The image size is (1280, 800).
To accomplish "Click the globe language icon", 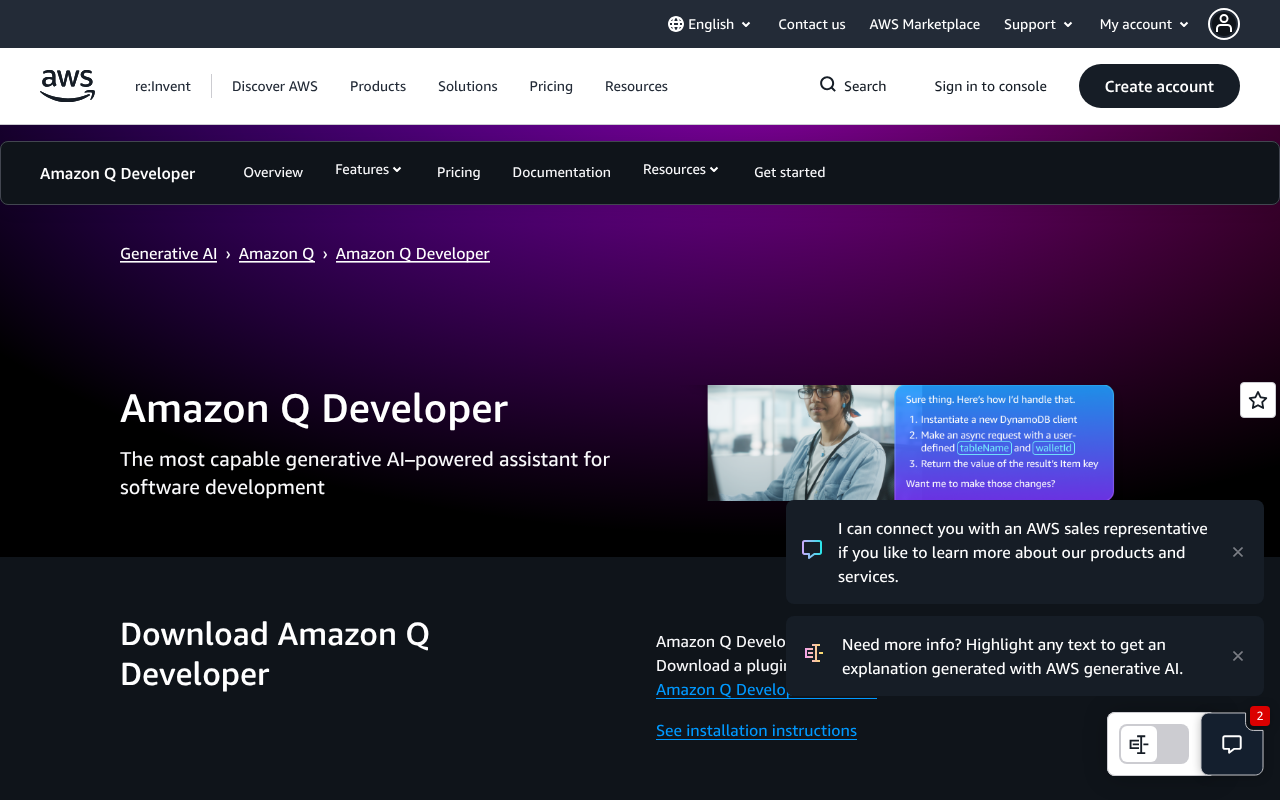I will tap(676, 24).
